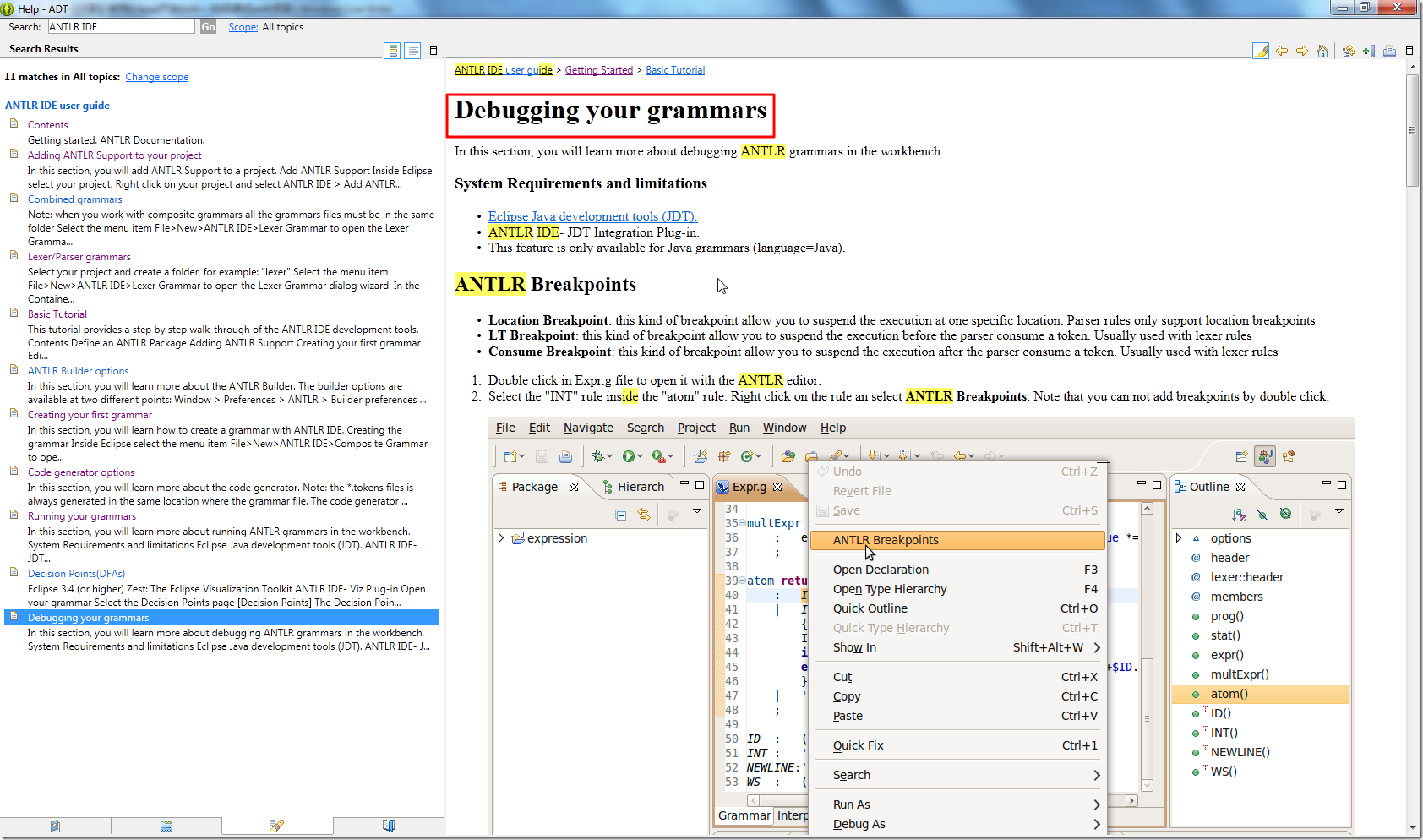Open the Navigate menu in the Eclipse screenshot
Viewport: 1423px width, 840px height.
(x=588, y=428)
